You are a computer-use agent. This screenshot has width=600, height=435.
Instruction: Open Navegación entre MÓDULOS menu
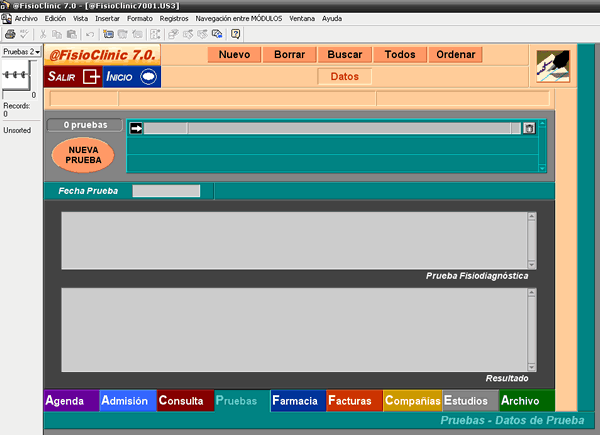tap(239, 18)
